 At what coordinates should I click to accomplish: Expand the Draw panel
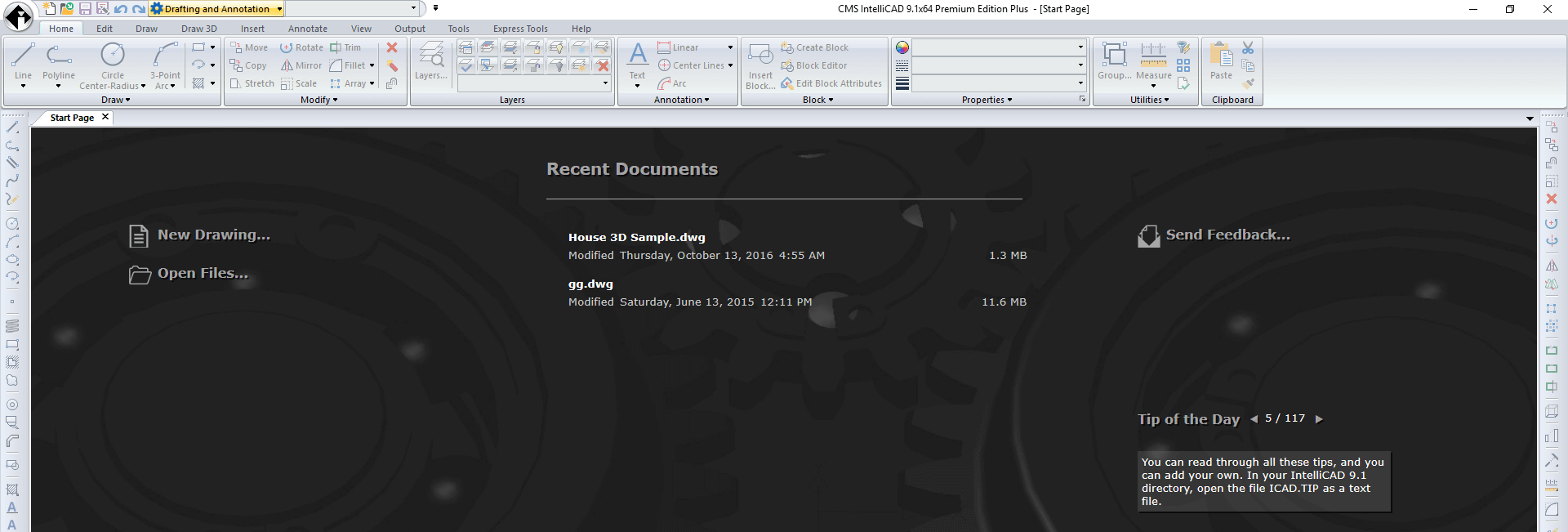115,100
